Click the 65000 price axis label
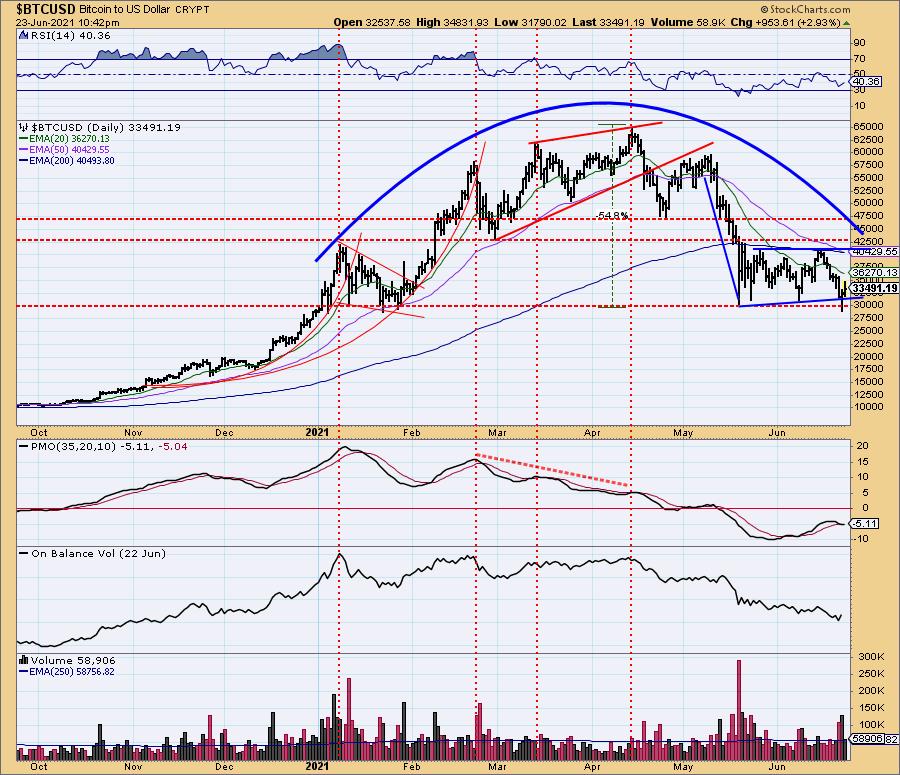The height and width of the screenshot is (775, 900). tap(868, 127)
